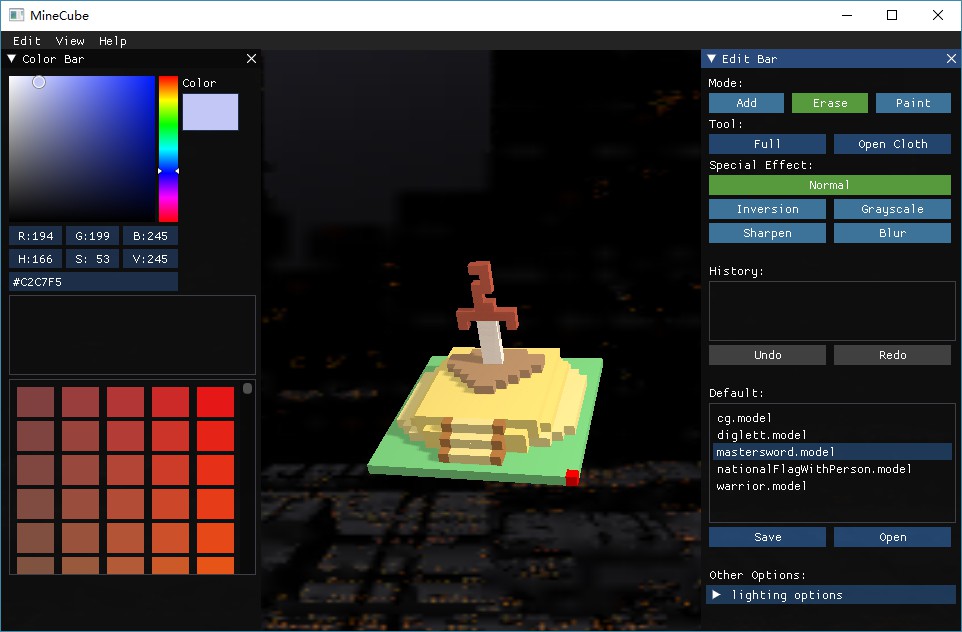Select the Full tool

pos(767,144)
